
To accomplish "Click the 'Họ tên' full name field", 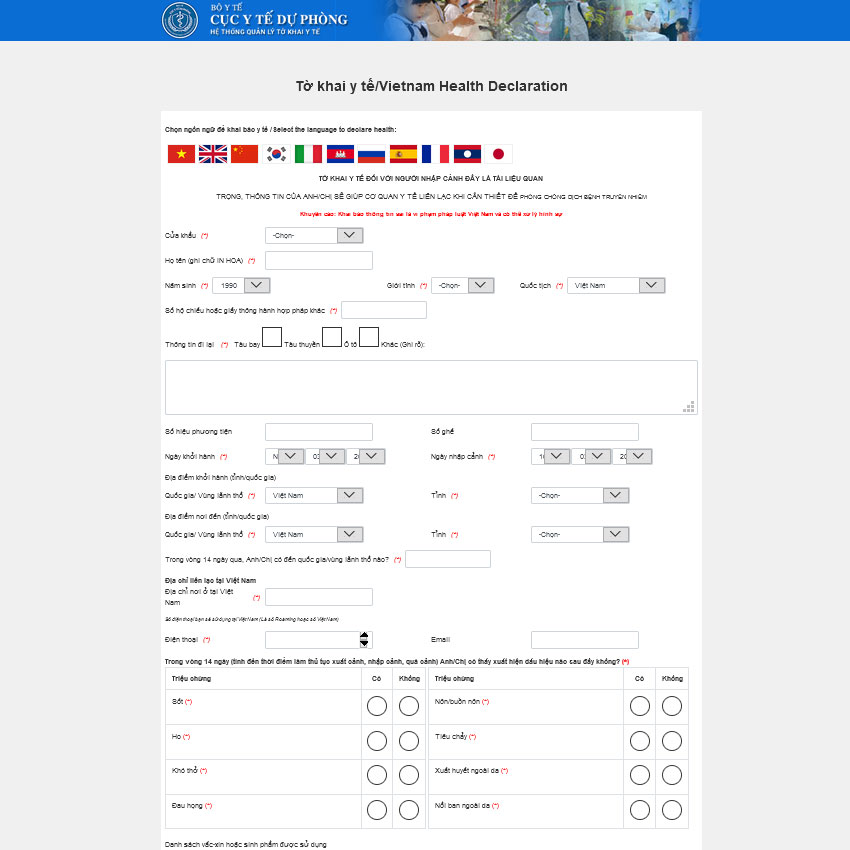I will click(x=319, y=261).
